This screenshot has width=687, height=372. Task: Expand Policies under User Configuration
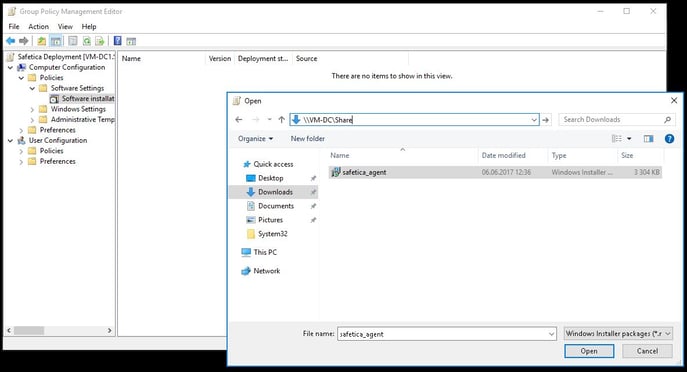pyautogui.click(x=21, y=151)
